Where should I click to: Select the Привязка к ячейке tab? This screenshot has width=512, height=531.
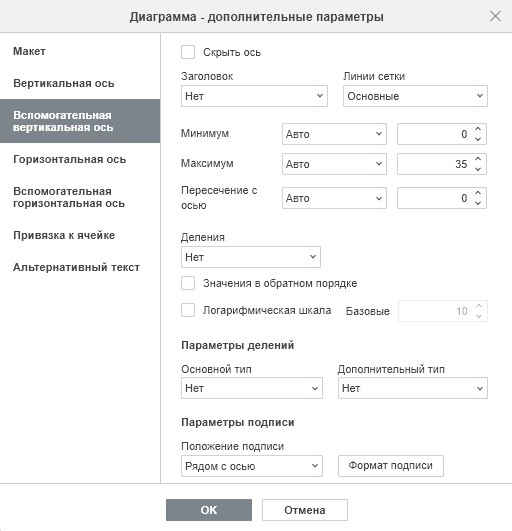64,235
